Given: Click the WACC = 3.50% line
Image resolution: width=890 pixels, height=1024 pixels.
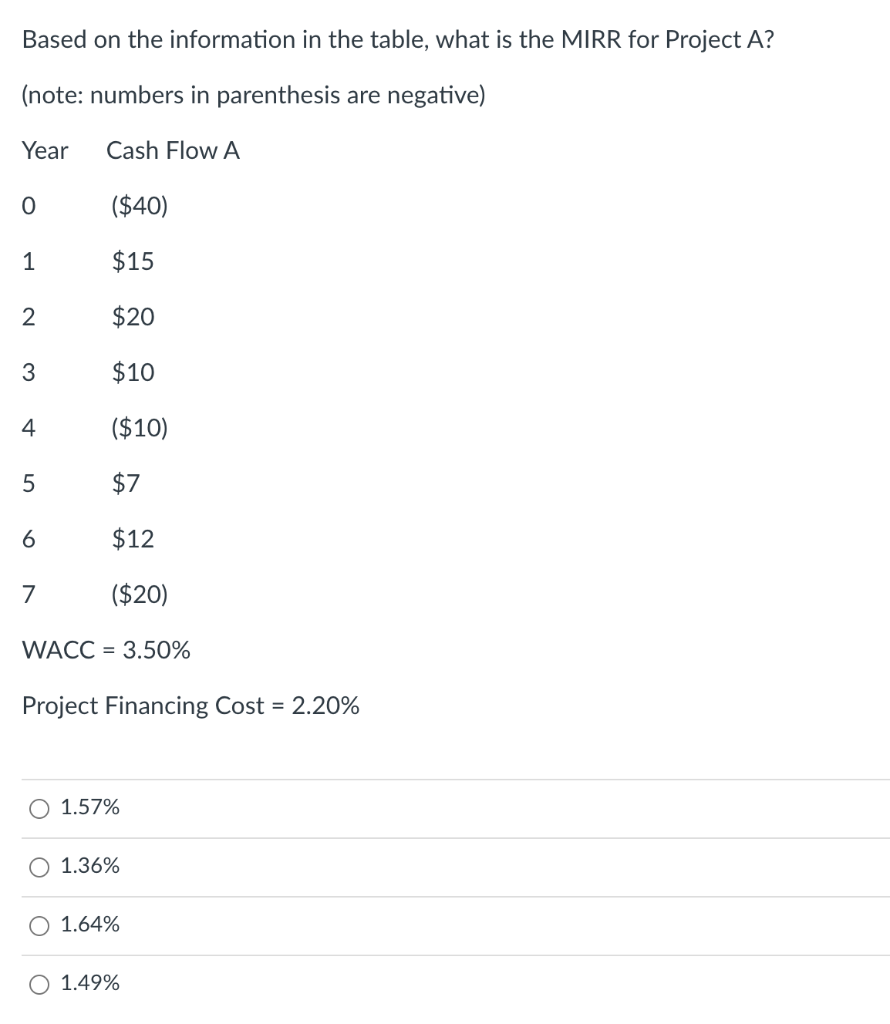Looking at the screenshot, I should click(106, 650).
